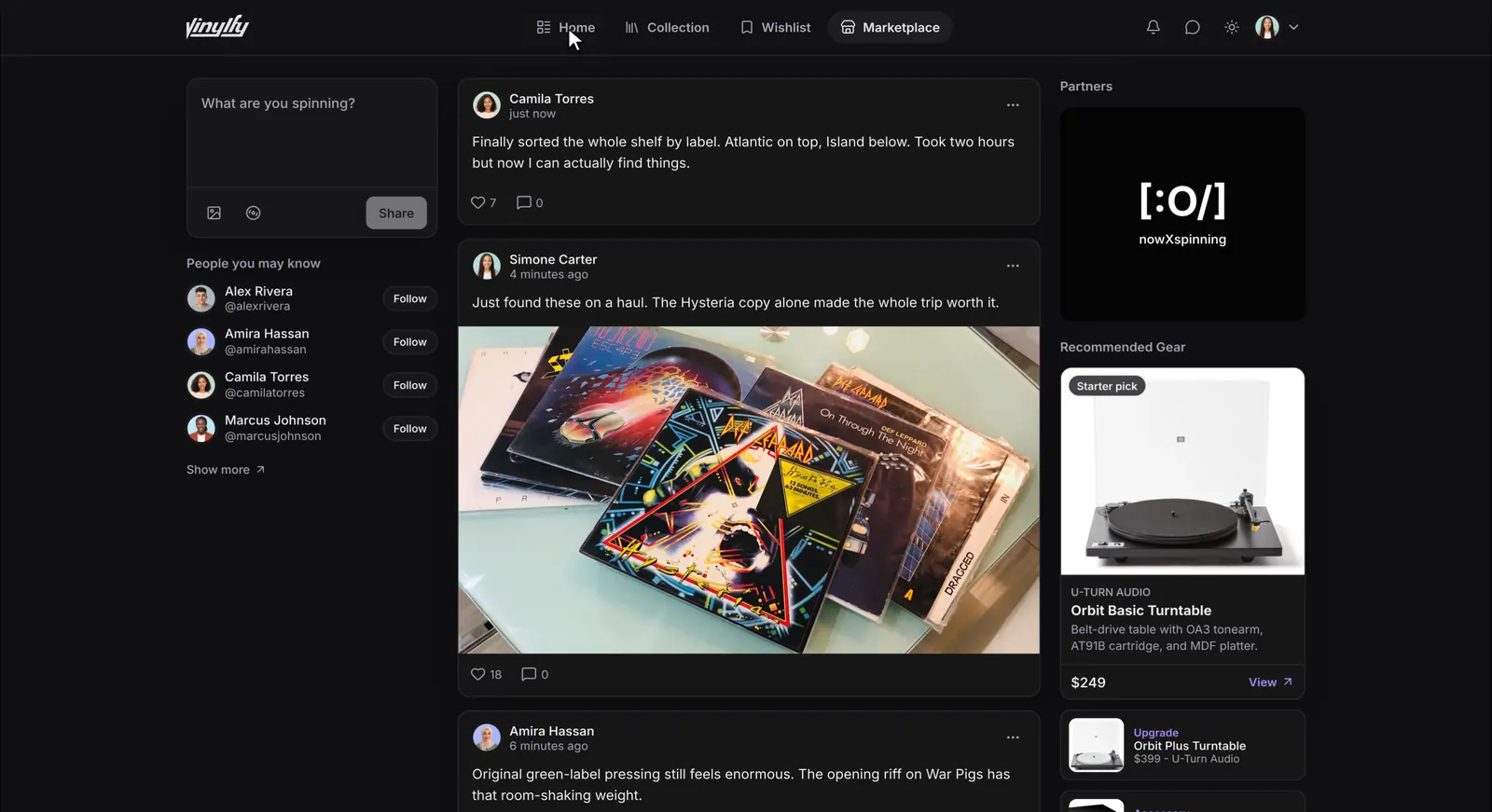Image resolution: width=1492 pixels, height=812 pixels.
Task: Click the '@alexrivera' handle
Action: (x=257, y=307)
